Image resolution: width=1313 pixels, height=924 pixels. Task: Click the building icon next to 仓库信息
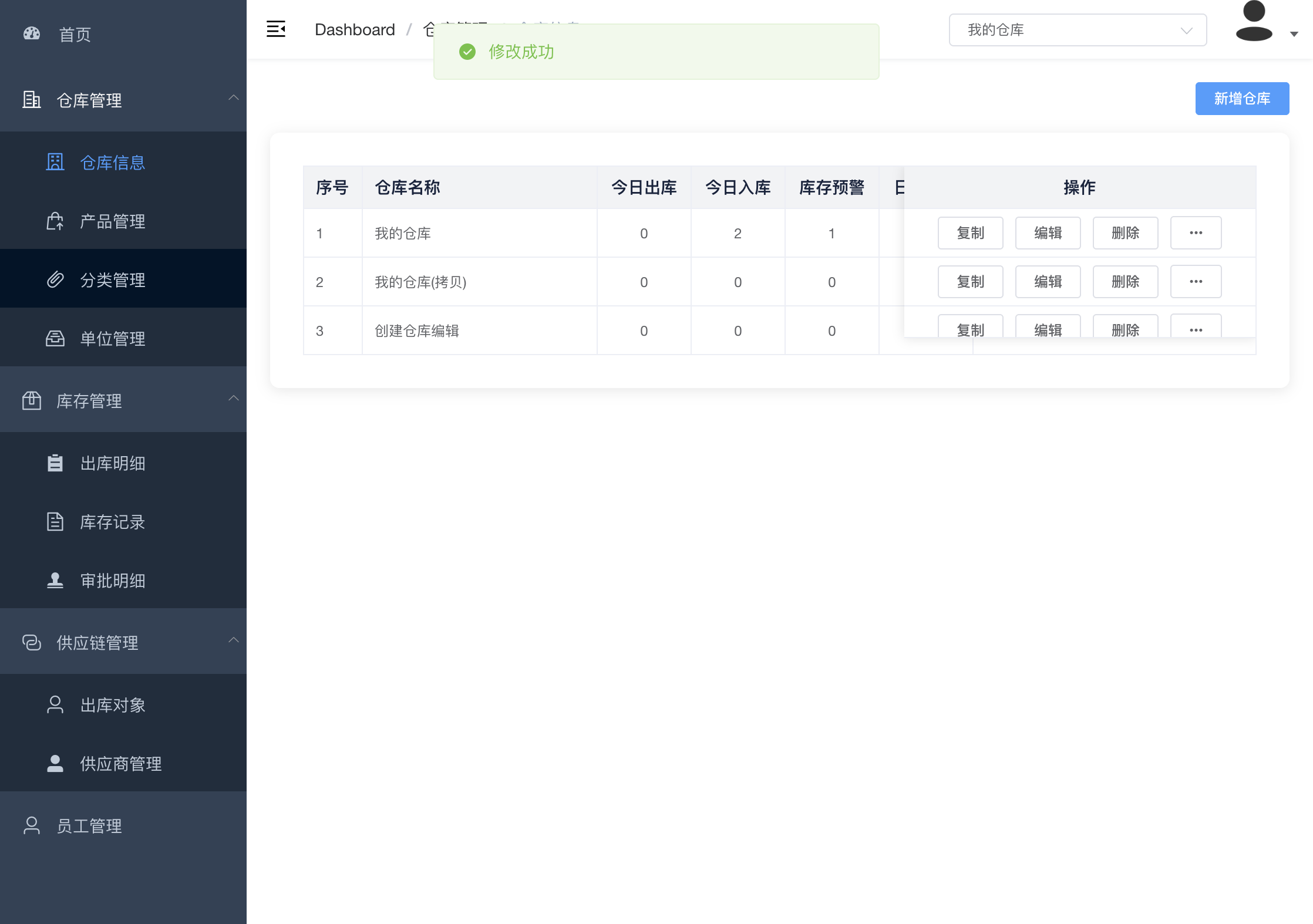(x=55, y=162)
